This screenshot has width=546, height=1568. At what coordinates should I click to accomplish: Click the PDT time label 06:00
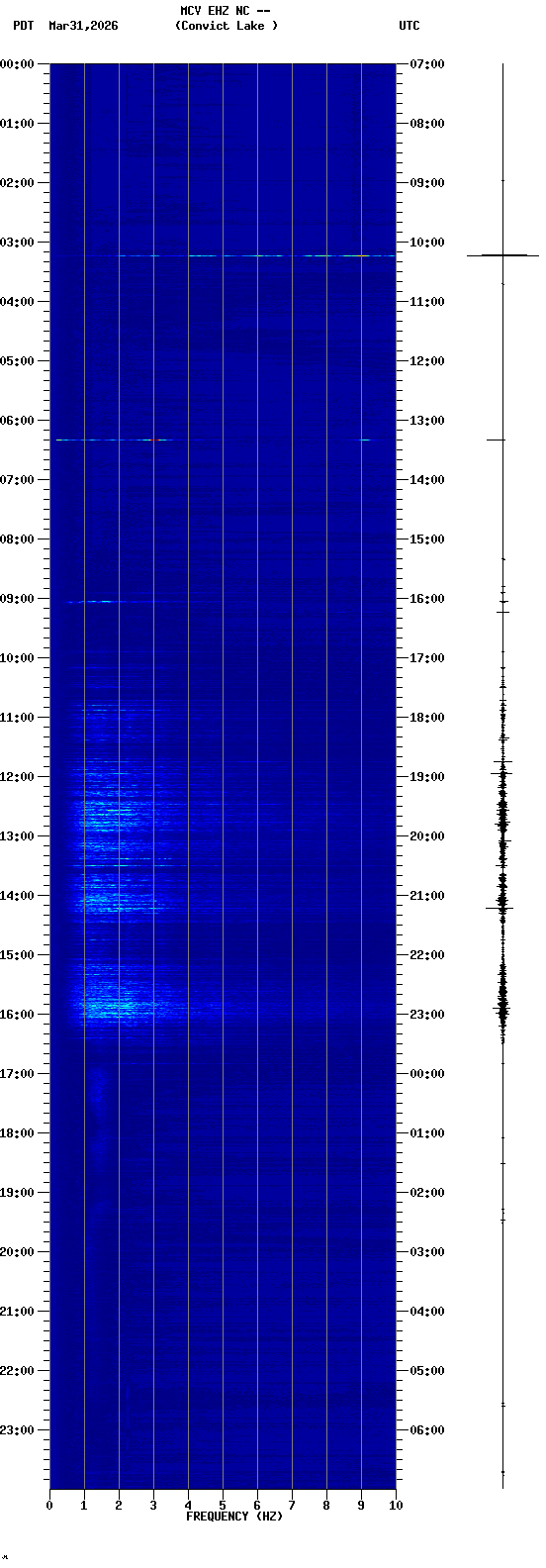tap(17, 421)
